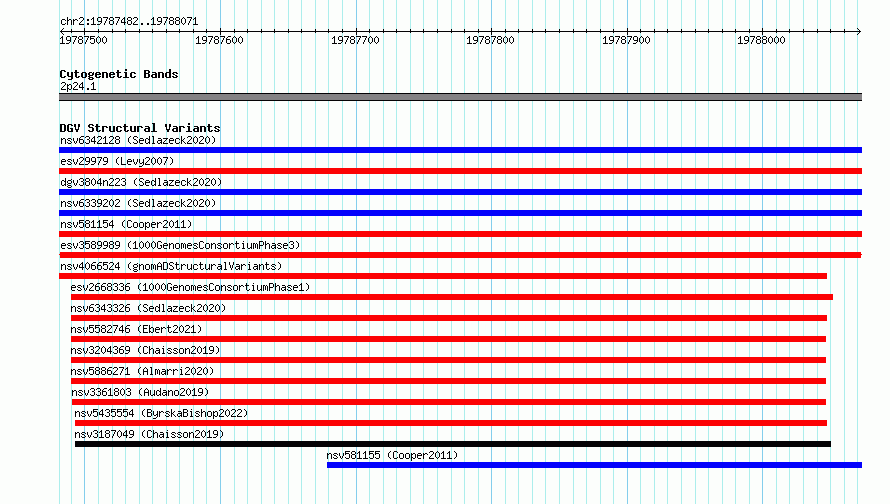Screen dimensions: 890x504
Task: Open the esv29979 (Levy2007) variant label
Action: click(x=117, y=161)
